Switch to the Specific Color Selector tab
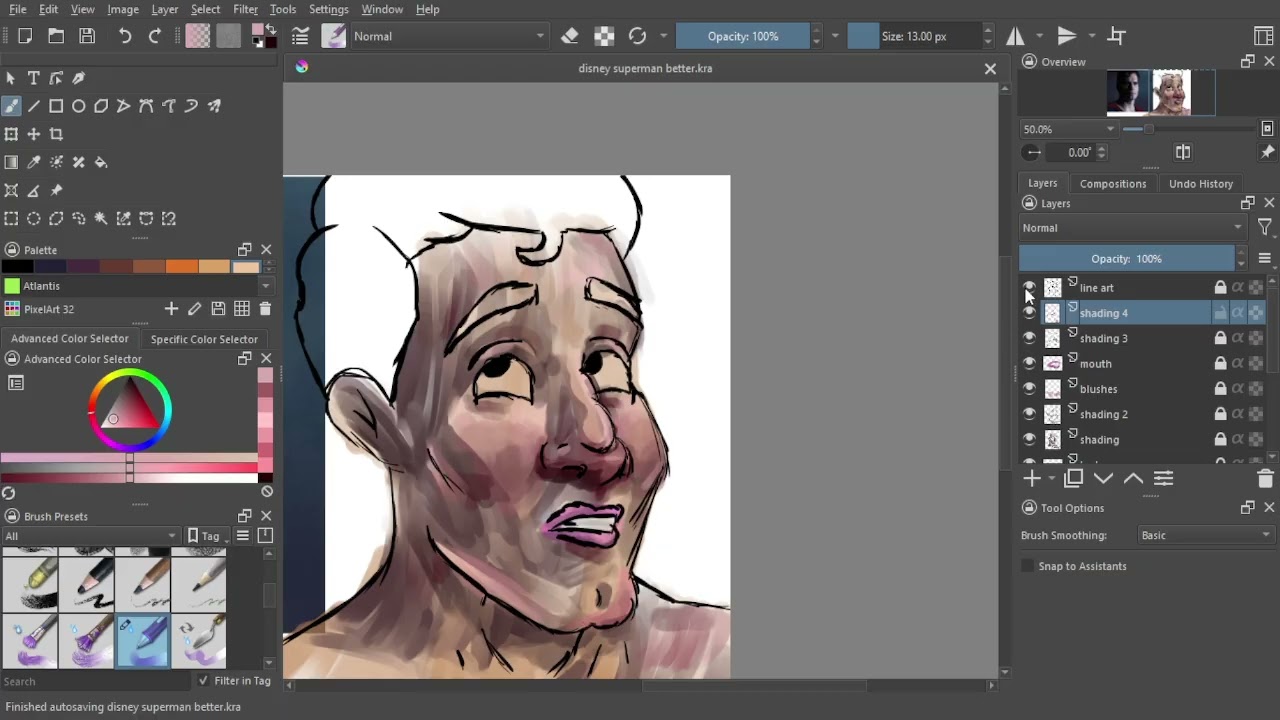The image size is (1280, 720). (x=204, y=339)
